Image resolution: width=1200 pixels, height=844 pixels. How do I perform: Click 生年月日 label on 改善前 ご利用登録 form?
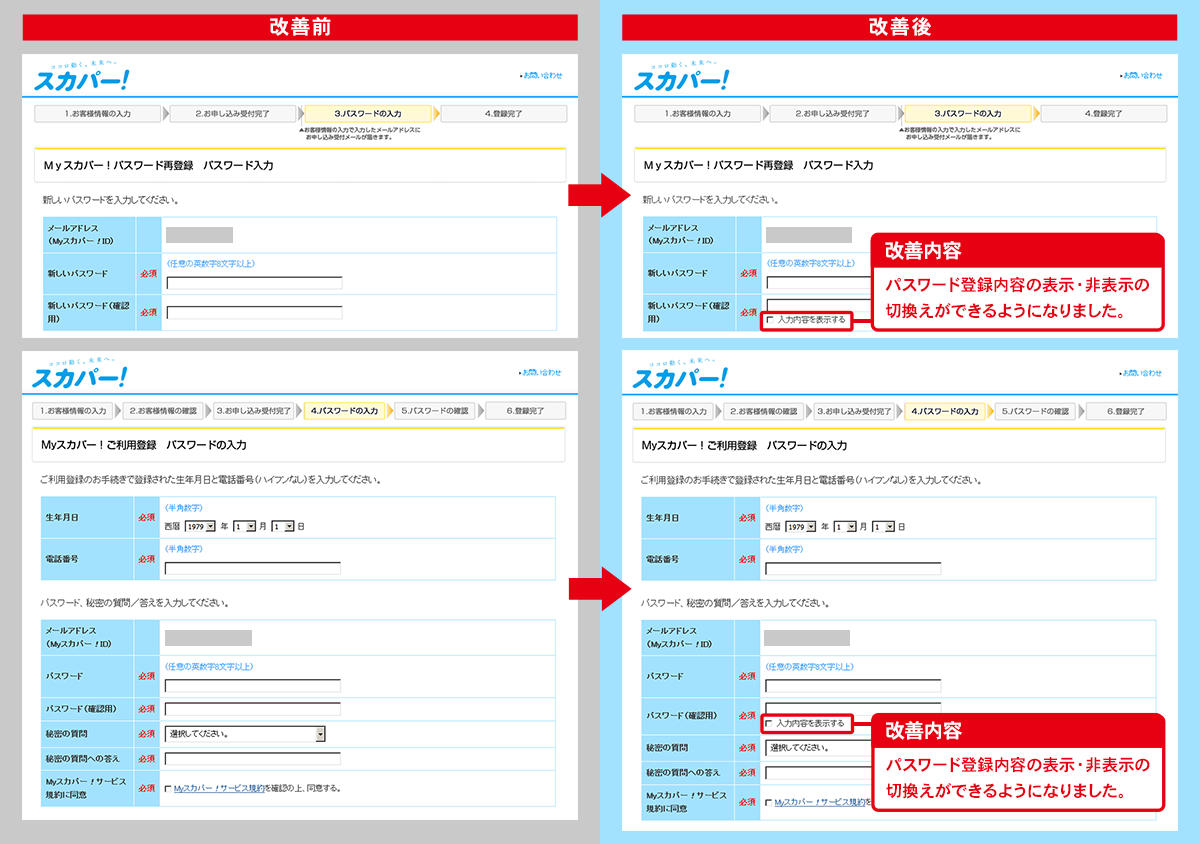tap(63, 518)
